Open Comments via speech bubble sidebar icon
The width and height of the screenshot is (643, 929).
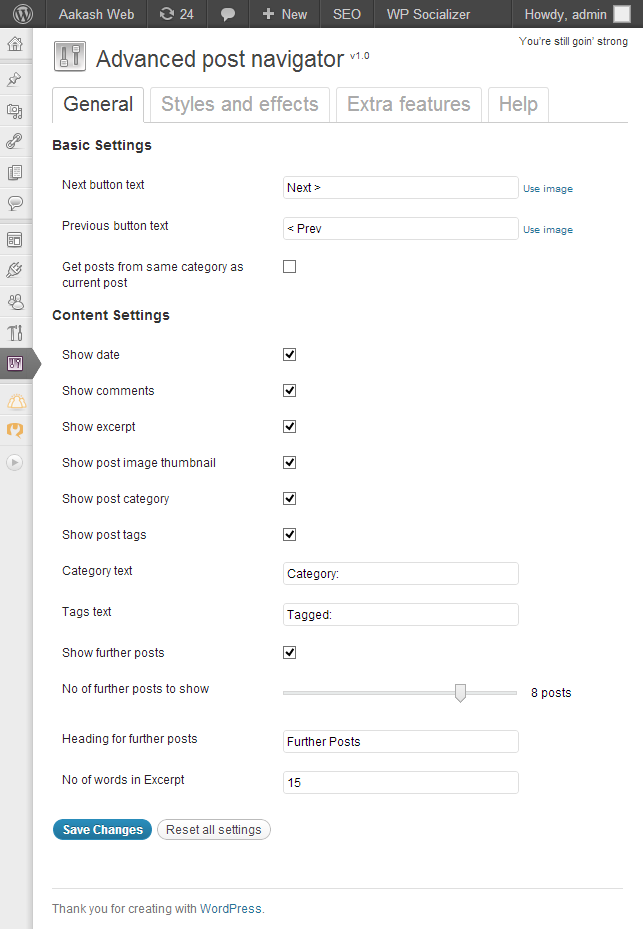pos(15,203)
